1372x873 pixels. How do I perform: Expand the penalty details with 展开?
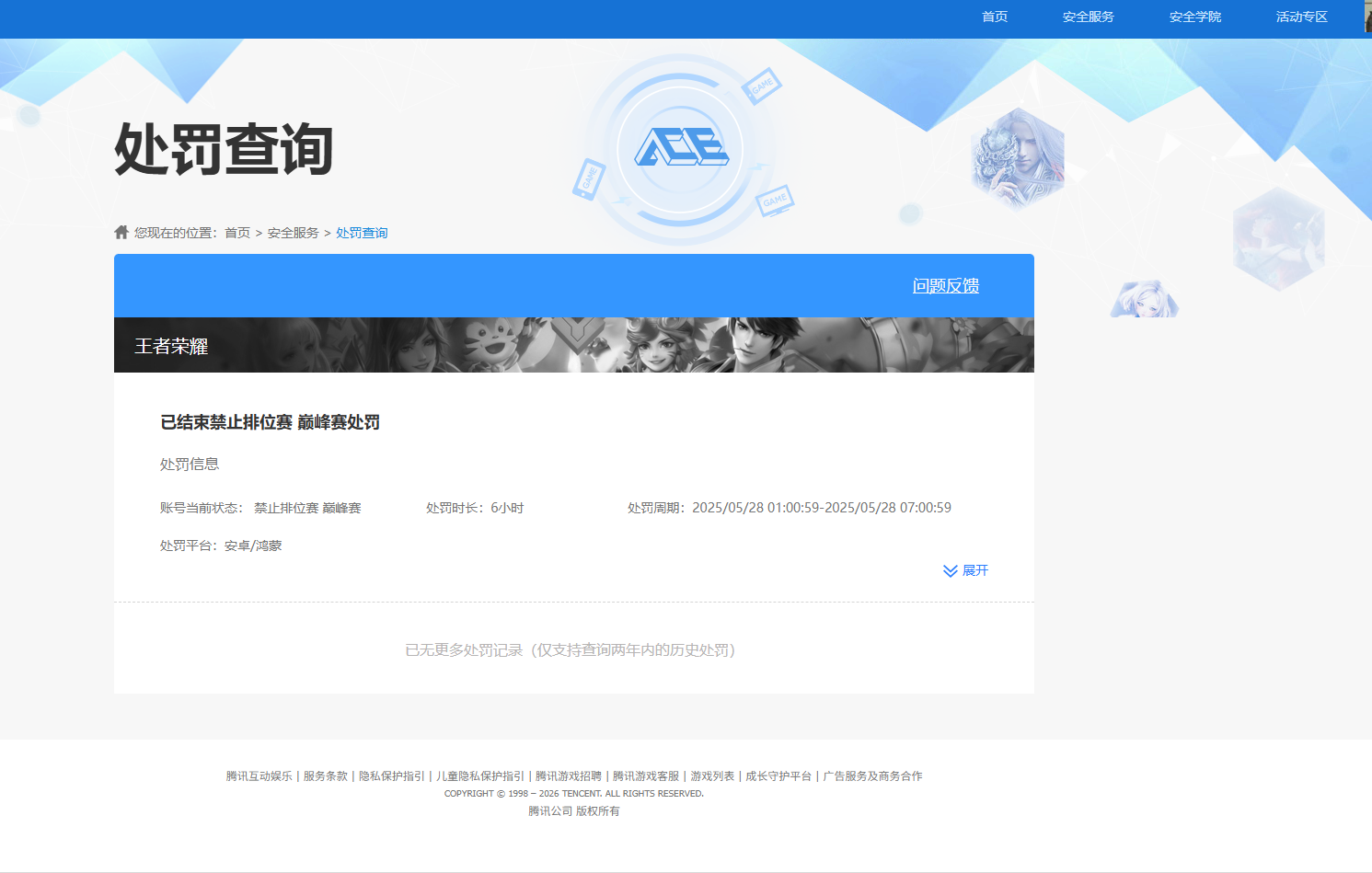[974, 571]
